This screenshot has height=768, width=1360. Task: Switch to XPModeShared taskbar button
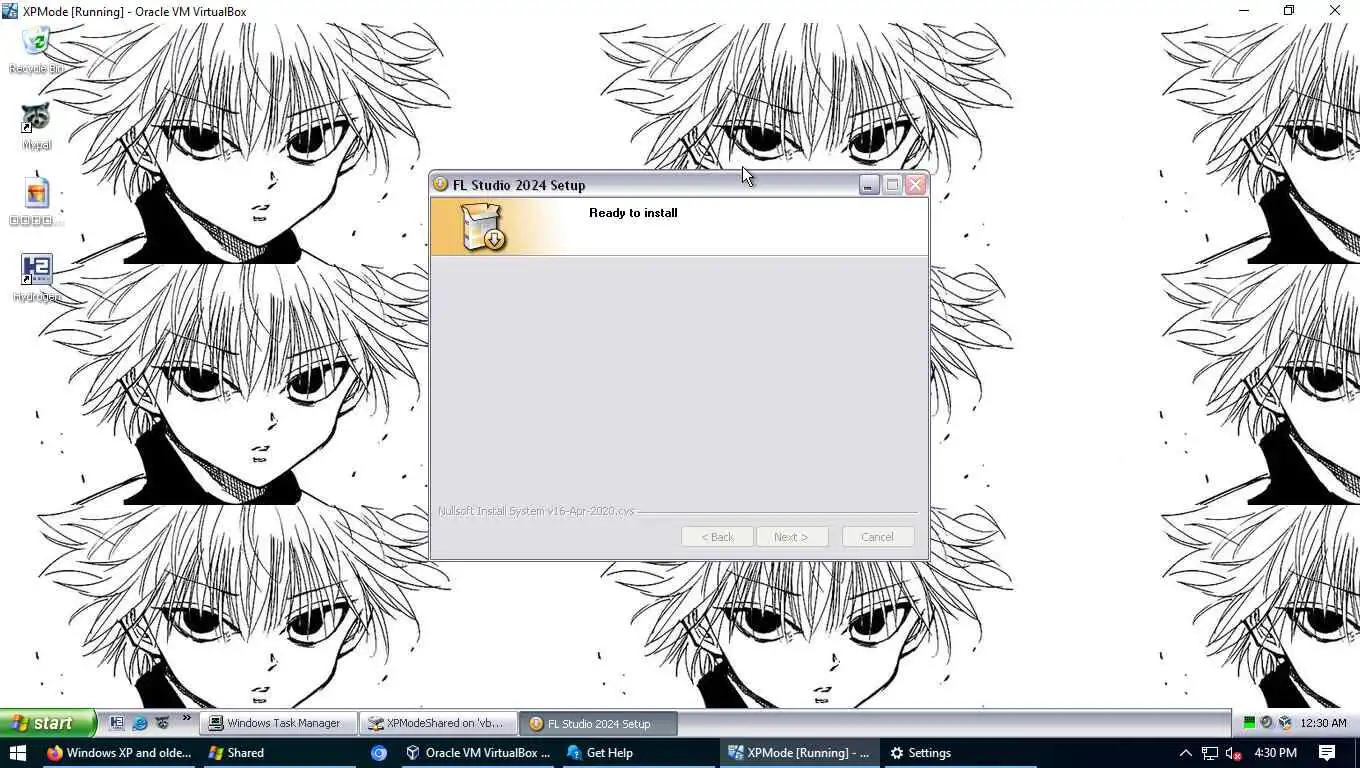coord(438,723)
